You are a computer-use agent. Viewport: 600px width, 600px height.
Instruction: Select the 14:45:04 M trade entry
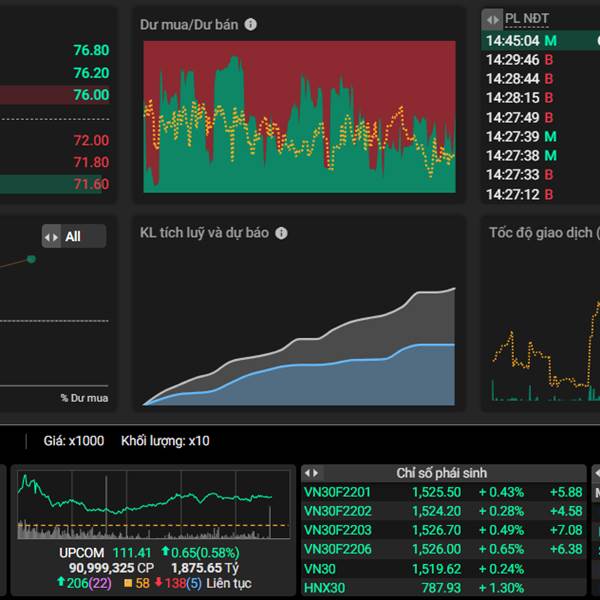click(x=540, y=41)
